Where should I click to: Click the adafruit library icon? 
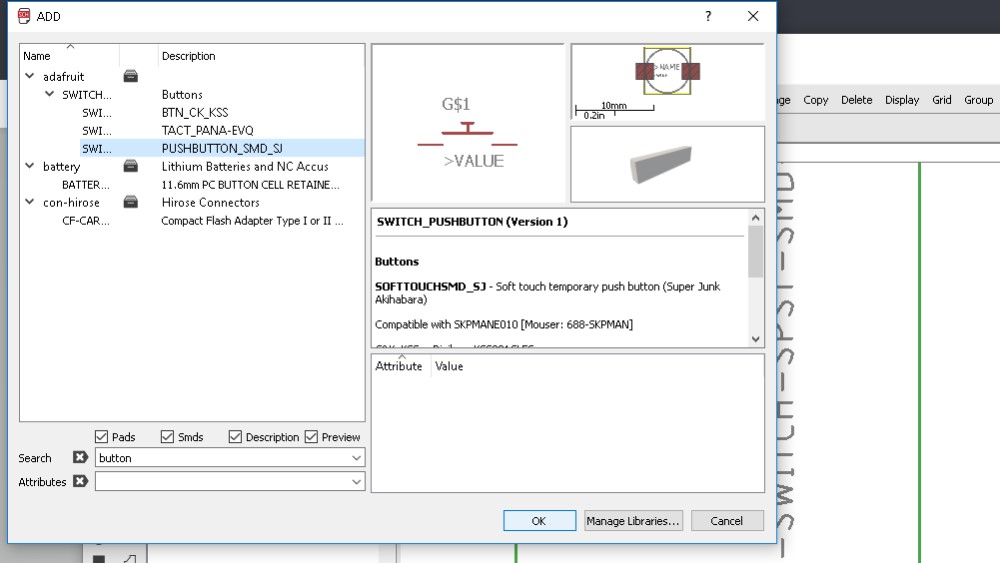(131, 77)
